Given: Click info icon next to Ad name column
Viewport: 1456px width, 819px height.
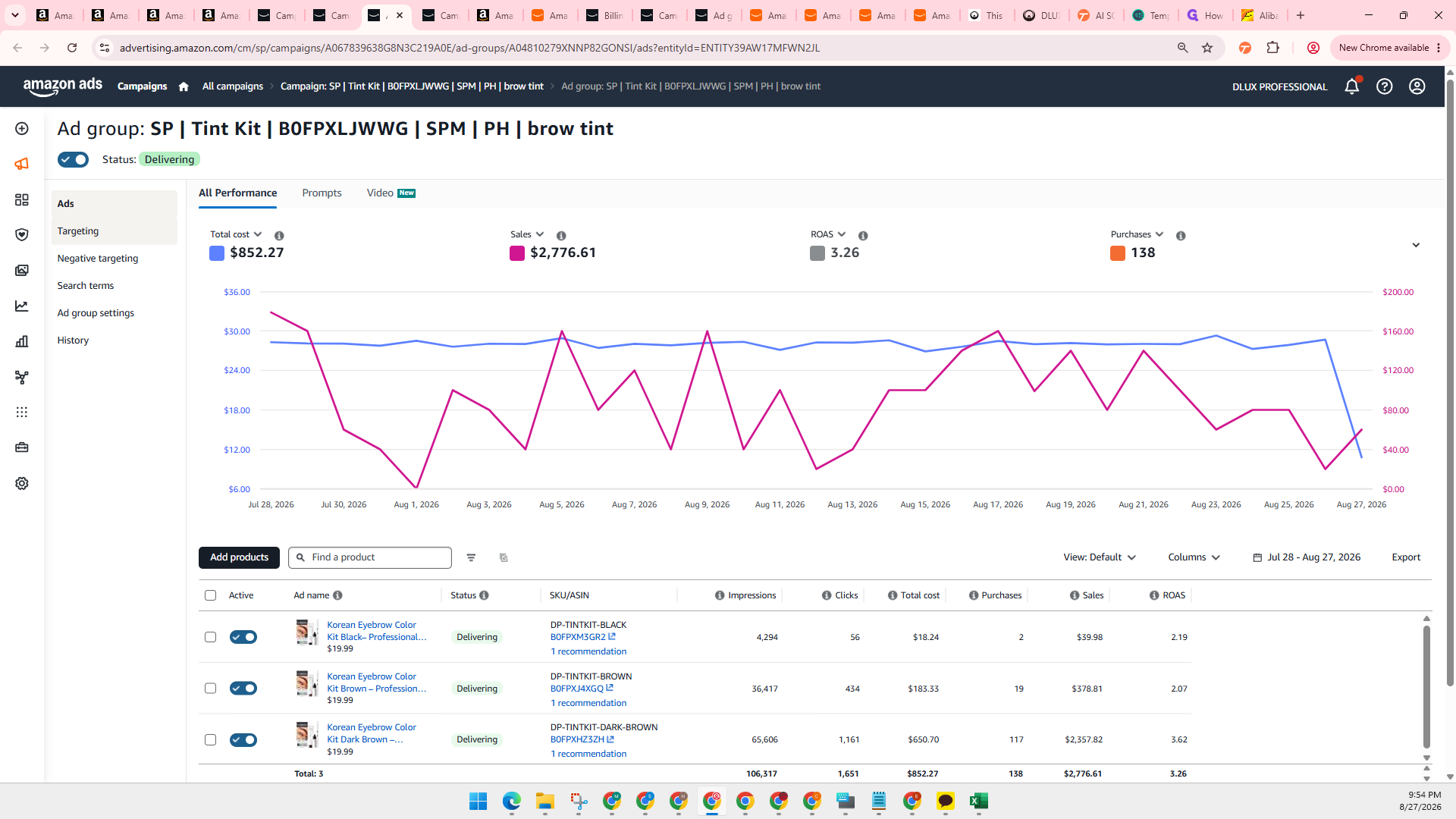Looking at the screenshot, I should tap(337, 595).
